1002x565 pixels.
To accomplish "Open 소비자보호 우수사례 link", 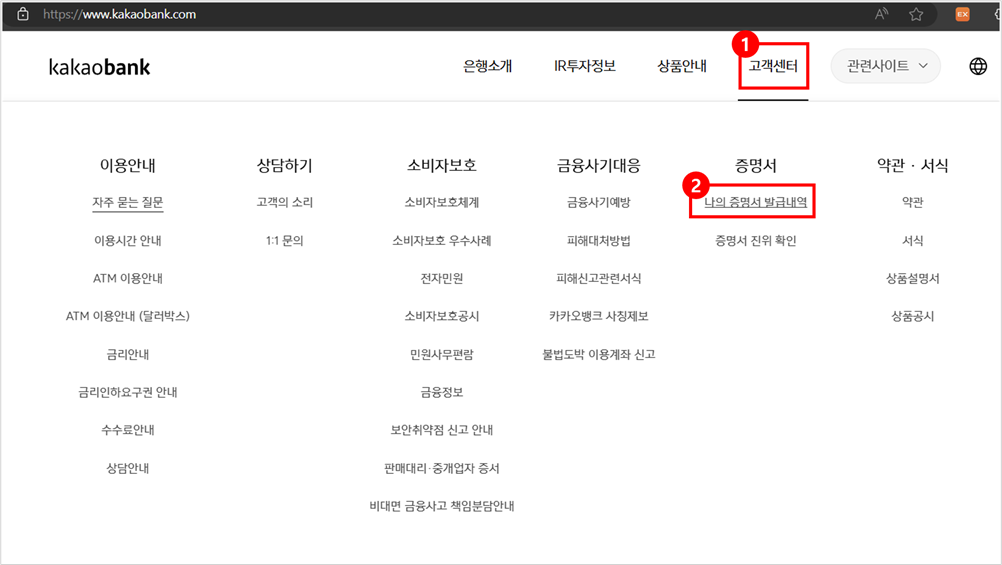I will 442,240.
